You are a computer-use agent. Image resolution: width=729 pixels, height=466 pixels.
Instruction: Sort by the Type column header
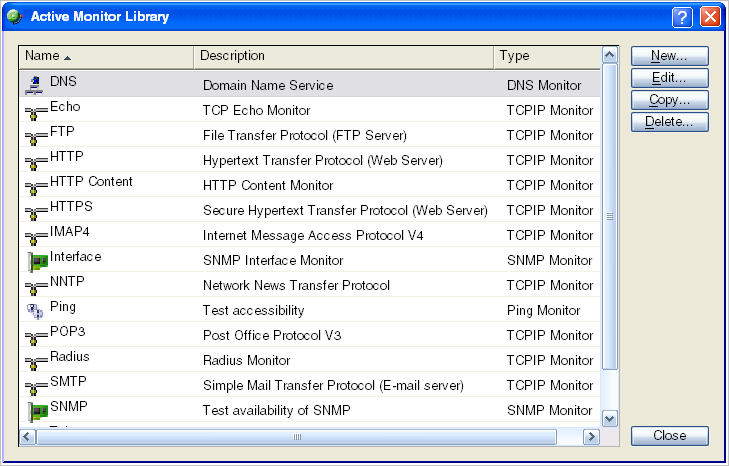click(x=547, y=57)
